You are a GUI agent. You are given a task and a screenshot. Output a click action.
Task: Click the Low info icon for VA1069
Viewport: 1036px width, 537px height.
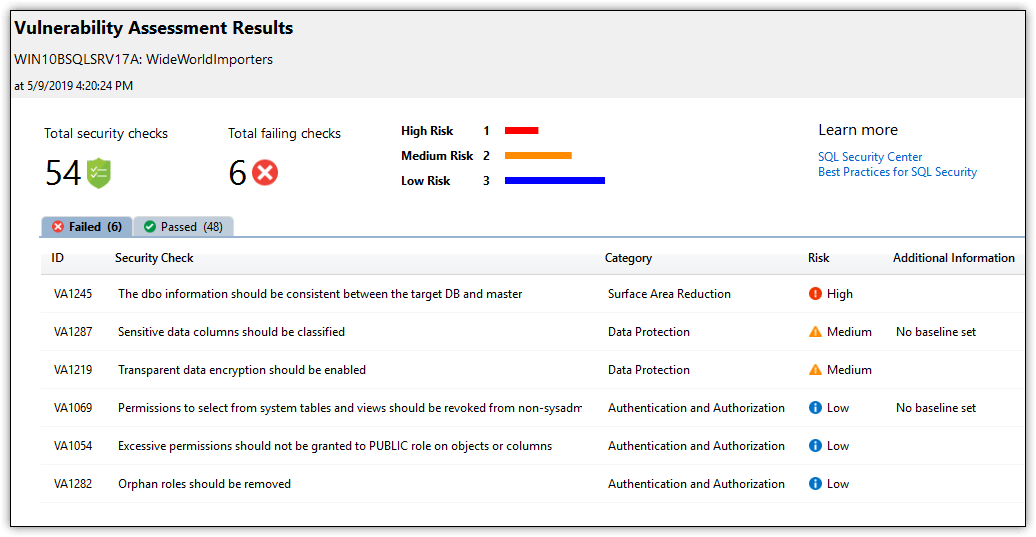click(x=815, y=408)
